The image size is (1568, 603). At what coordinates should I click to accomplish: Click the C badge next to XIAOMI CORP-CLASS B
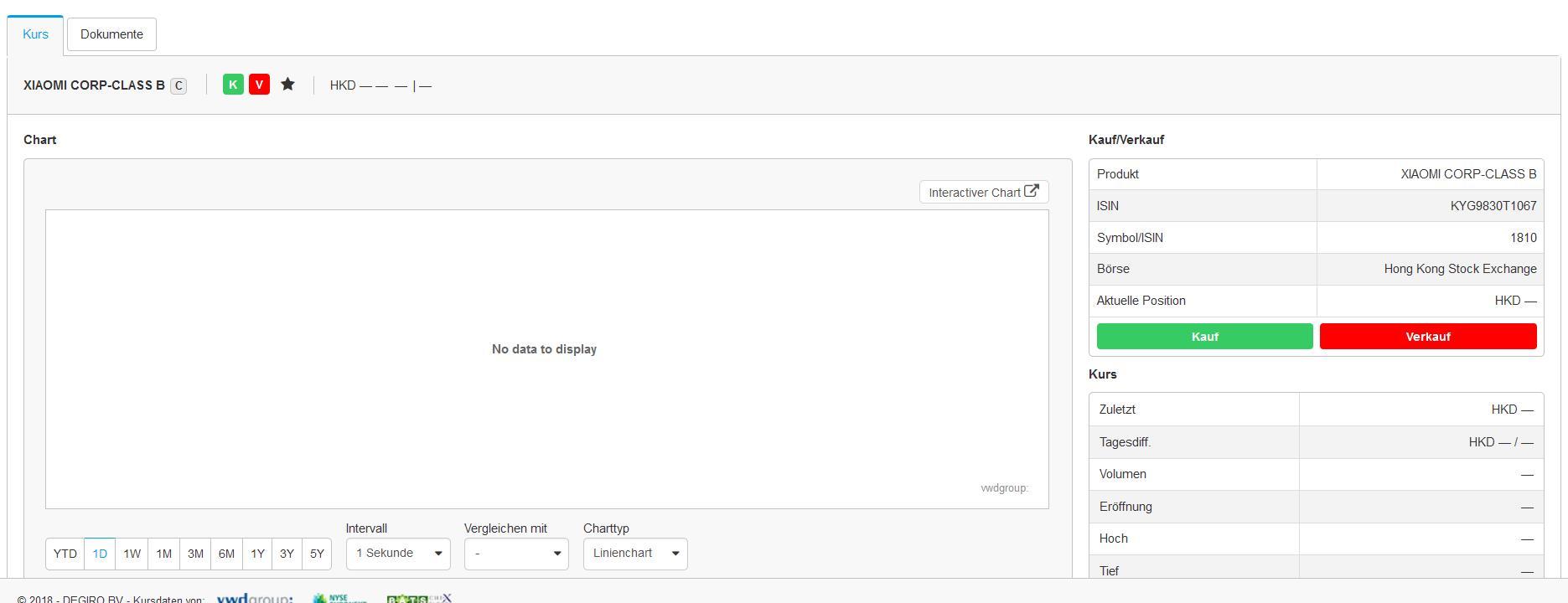tap(179, 85)
